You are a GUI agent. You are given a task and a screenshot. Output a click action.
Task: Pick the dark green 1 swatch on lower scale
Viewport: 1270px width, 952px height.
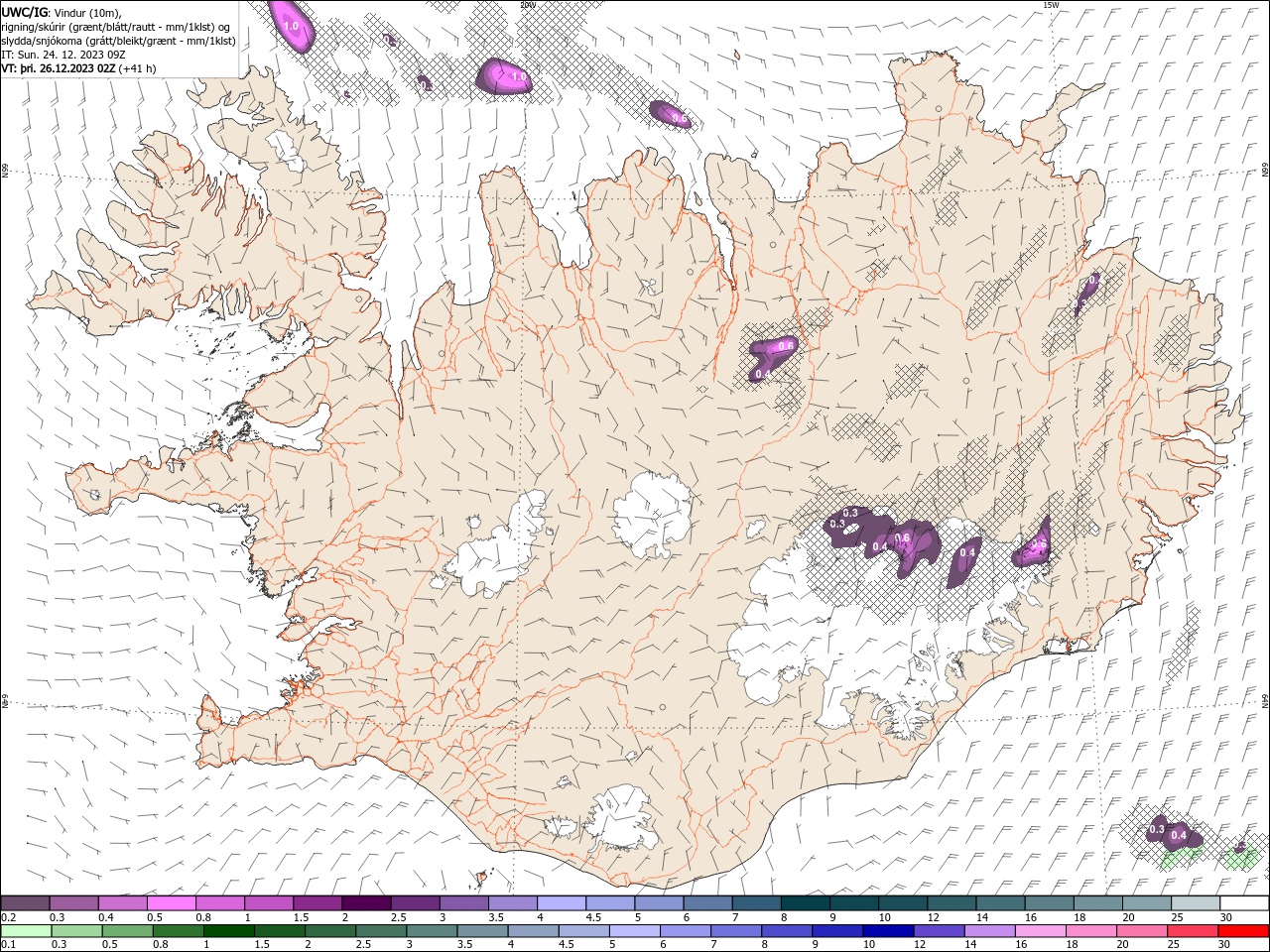(228, 931)
